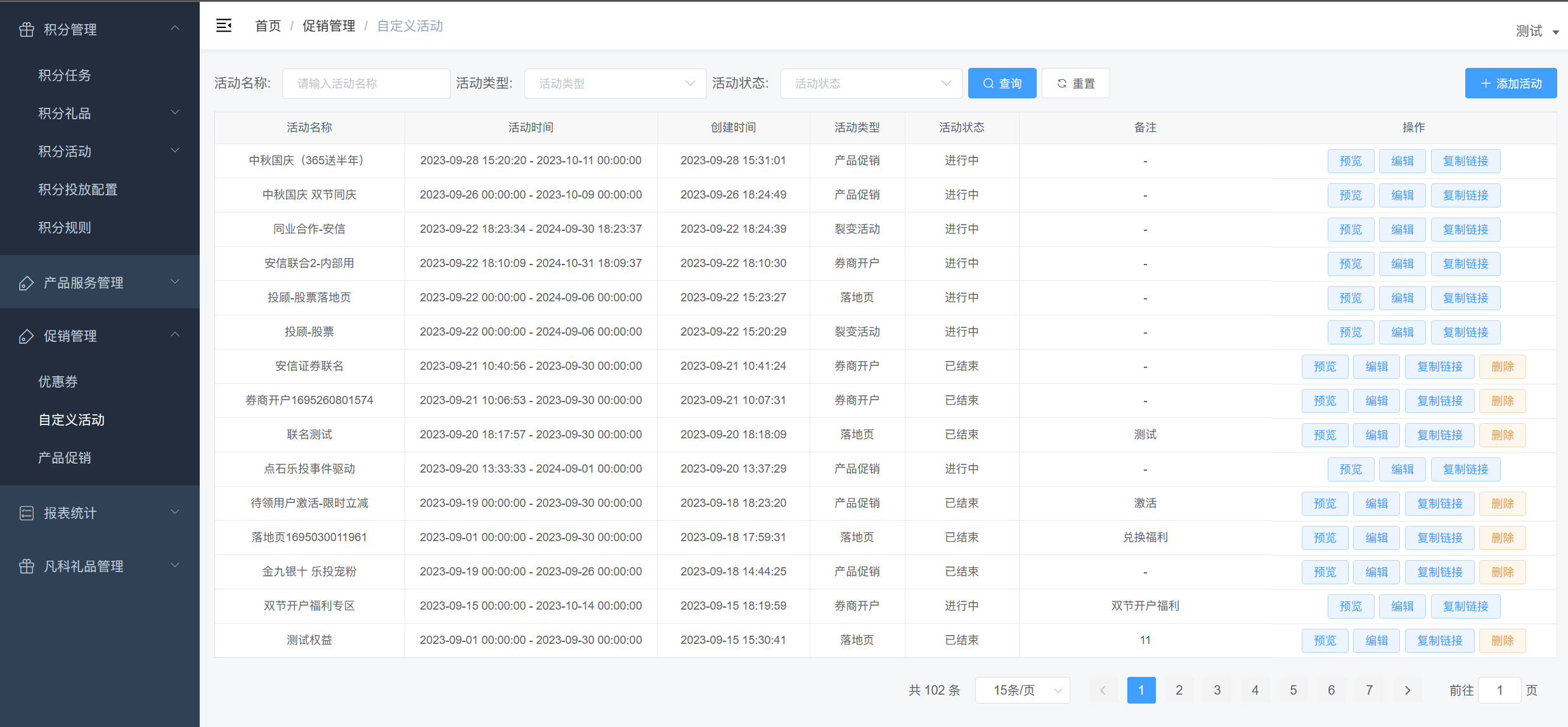This screenshot has width=1568, height=727.
Task: Toggle the sidebar collapse hamburger icon
Action: (x=224, y=25)
